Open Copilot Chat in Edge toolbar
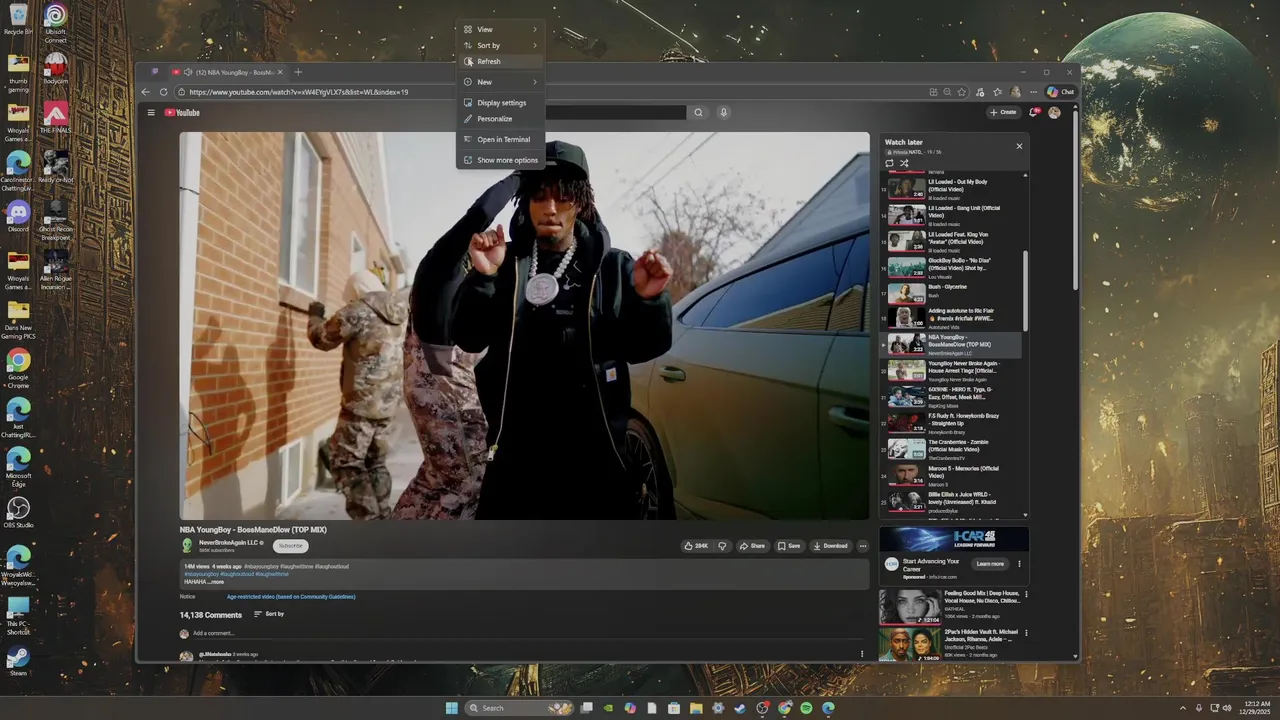1280x720 pixels. (x=1061, y=92)
